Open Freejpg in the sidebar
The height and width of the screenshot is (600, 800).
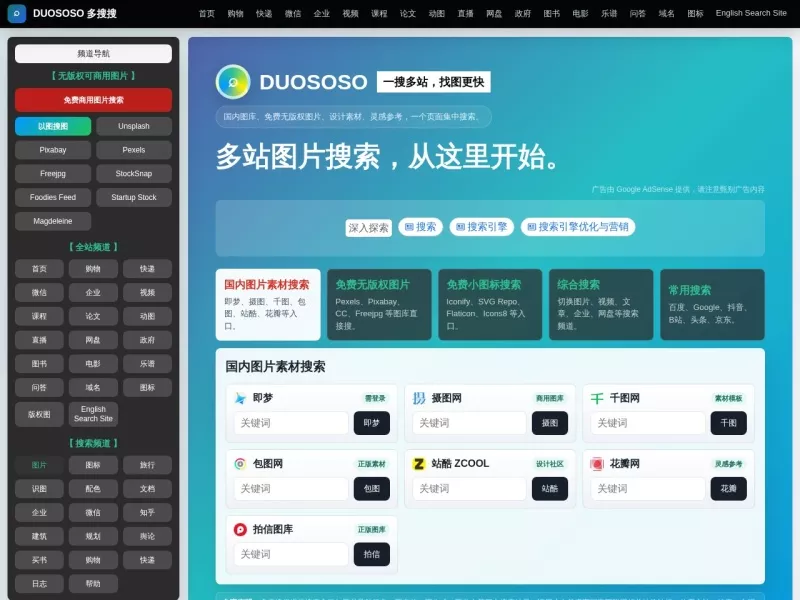[53, 173]
